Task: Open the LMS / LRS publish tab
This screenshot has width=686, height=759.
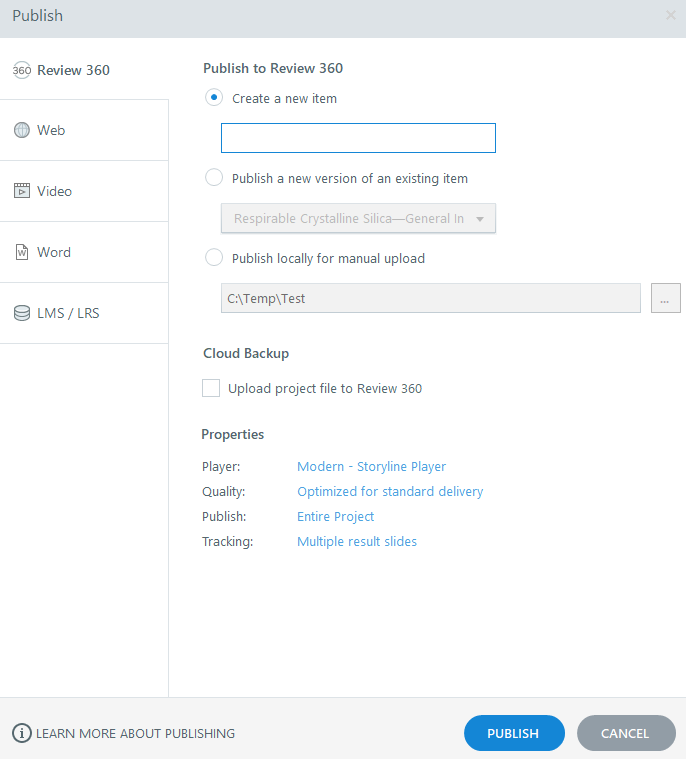Action: [x=68, y=313]
